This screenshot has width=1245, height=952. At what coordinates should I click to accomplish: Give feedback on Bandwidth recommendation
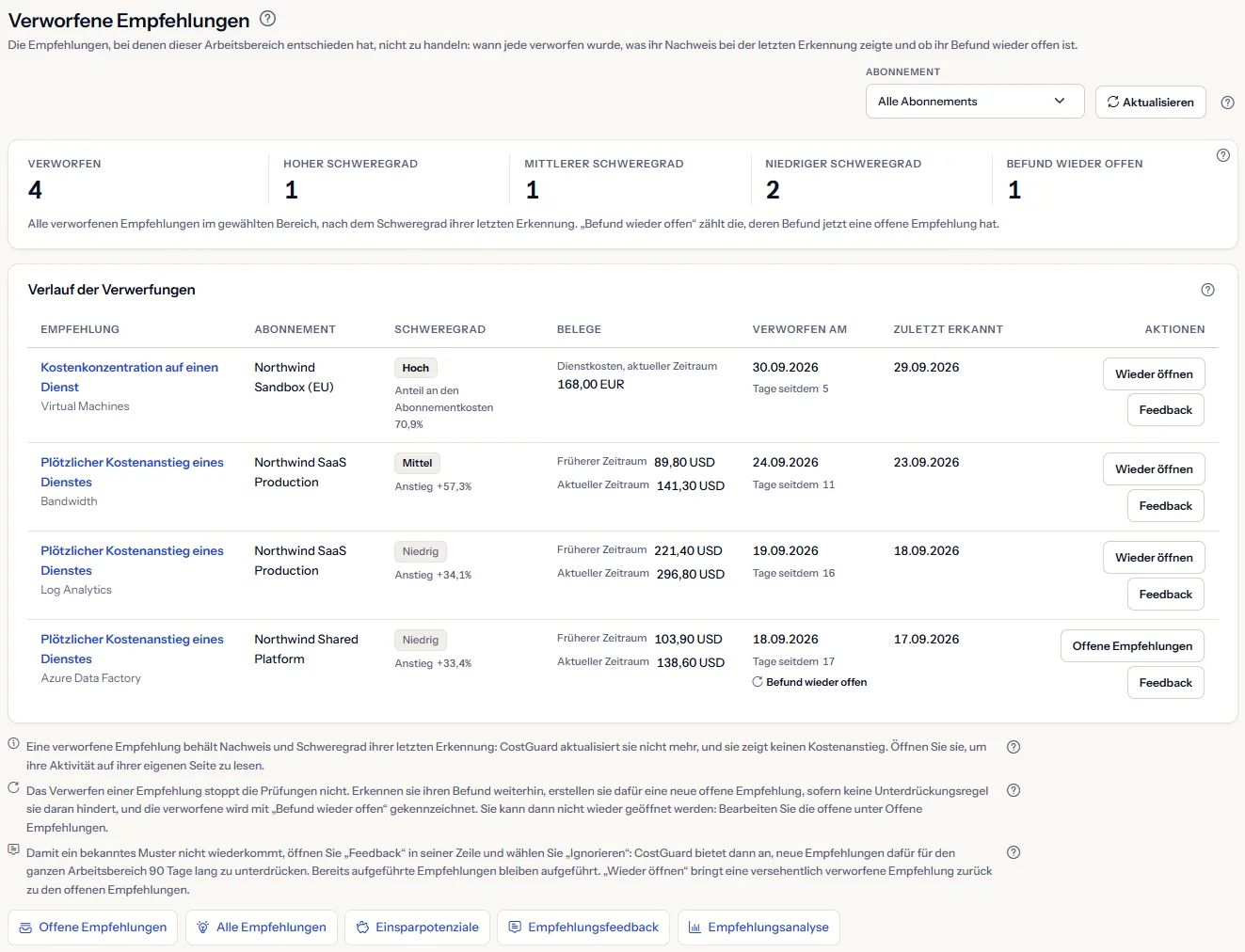pos(1166,506)
